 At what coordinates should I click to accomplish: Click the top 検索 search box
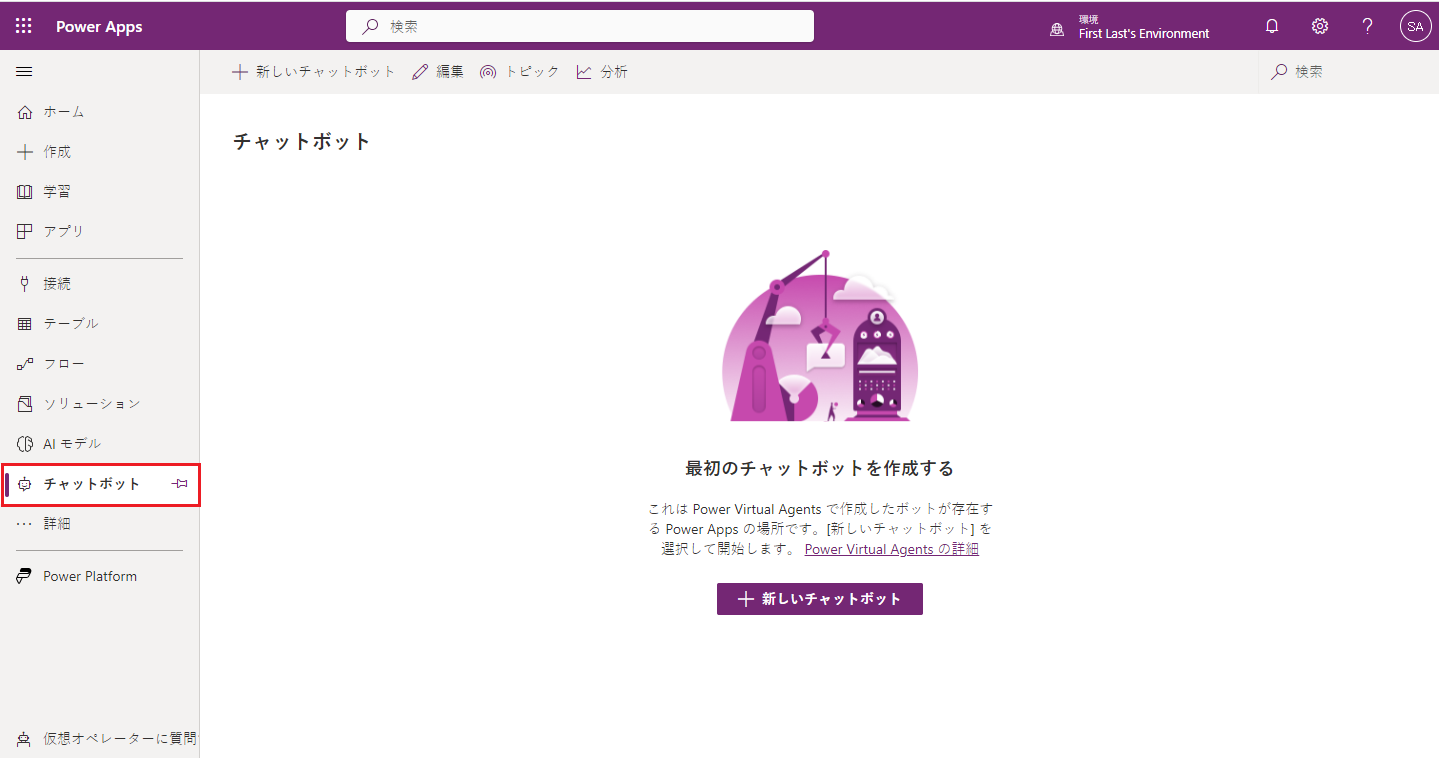point(580,26)
